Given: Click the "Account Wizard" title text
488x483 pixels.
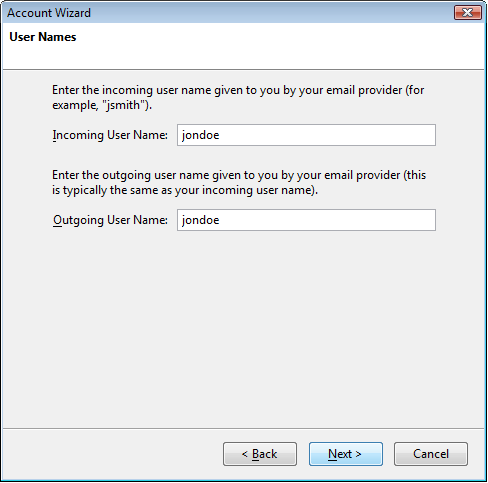Looking at the screenshot, I should 49,13.
